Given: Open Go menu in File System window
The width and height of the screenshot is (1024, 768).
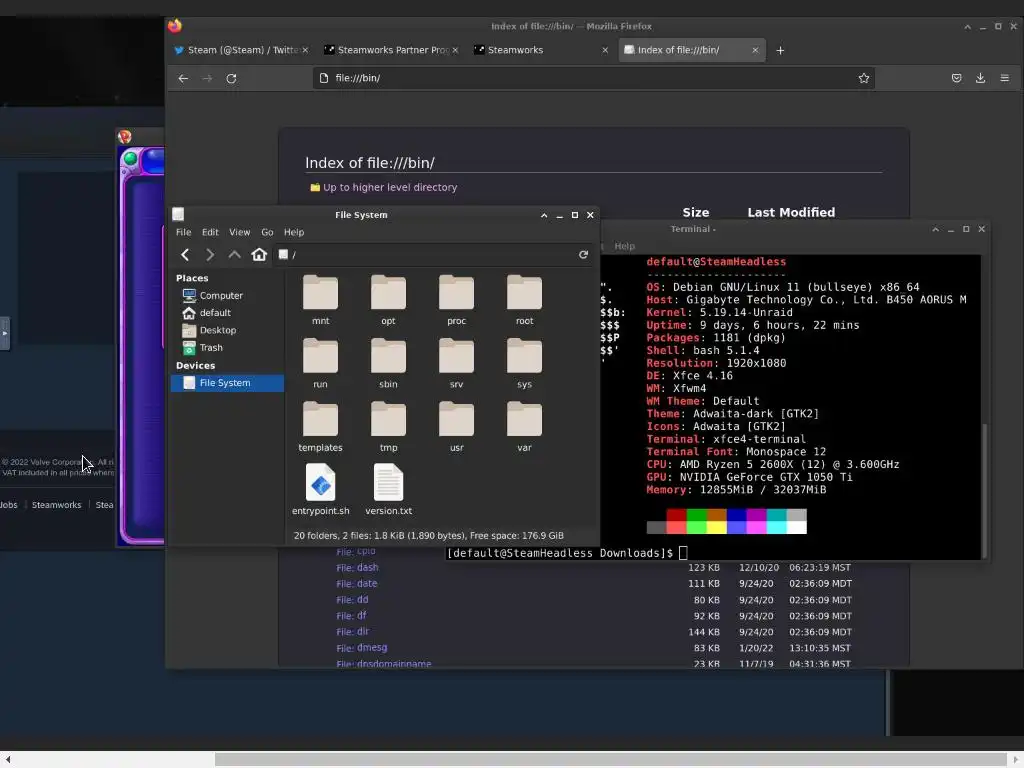Looking at the screenshot, I should [x=267, y=232].
